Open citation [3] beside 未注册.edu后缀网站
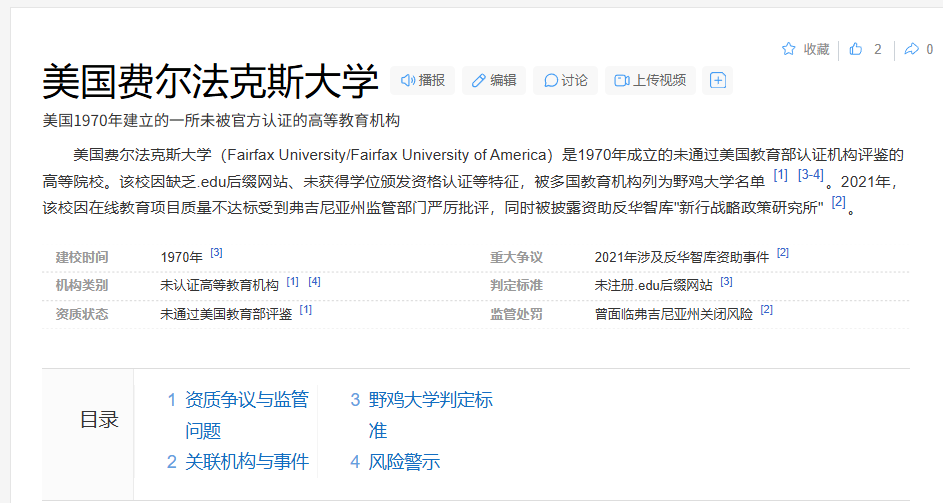Image resolution: width=943 pixels, height=503 pixels. click(726, 282)
